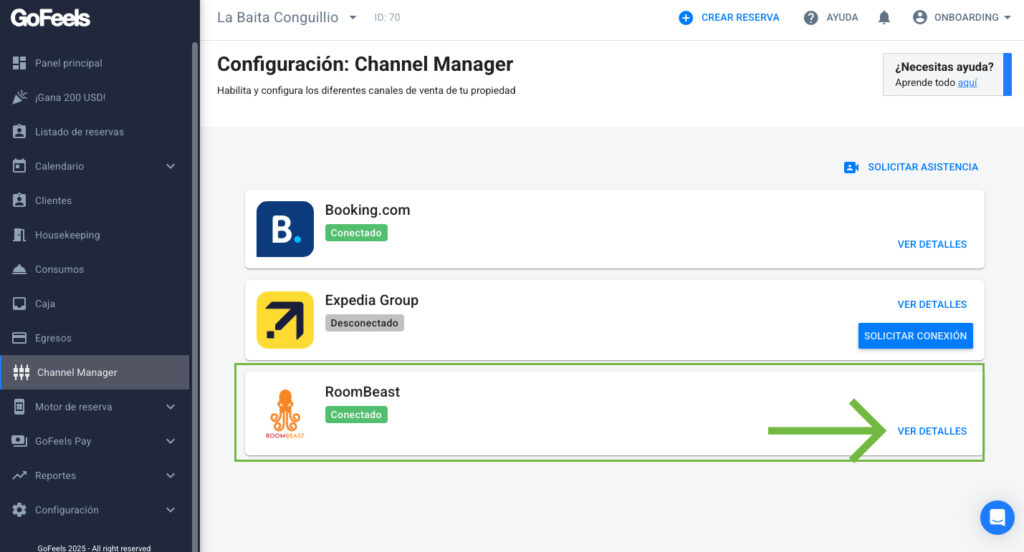
Task: Expand the GoFeels Pay submenu
Action: pyautogui.click(x=170, y=441)
